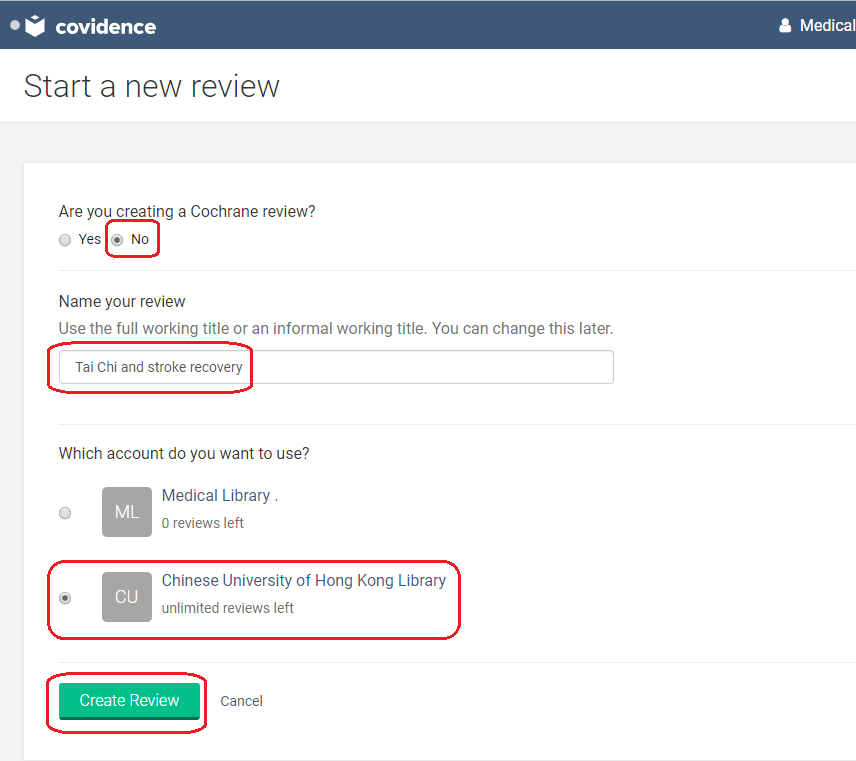Click the 'Start a new review' heading
Viewport: 856px width, 761px height.
pyautogui.click(x=152, y=86)
